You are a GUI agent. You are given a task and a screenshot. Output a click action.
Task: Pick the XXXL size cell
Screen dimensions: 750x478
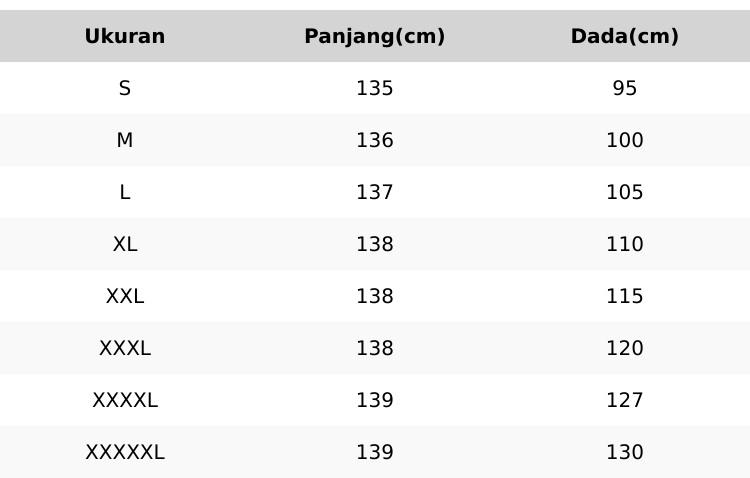pos(125,349)
